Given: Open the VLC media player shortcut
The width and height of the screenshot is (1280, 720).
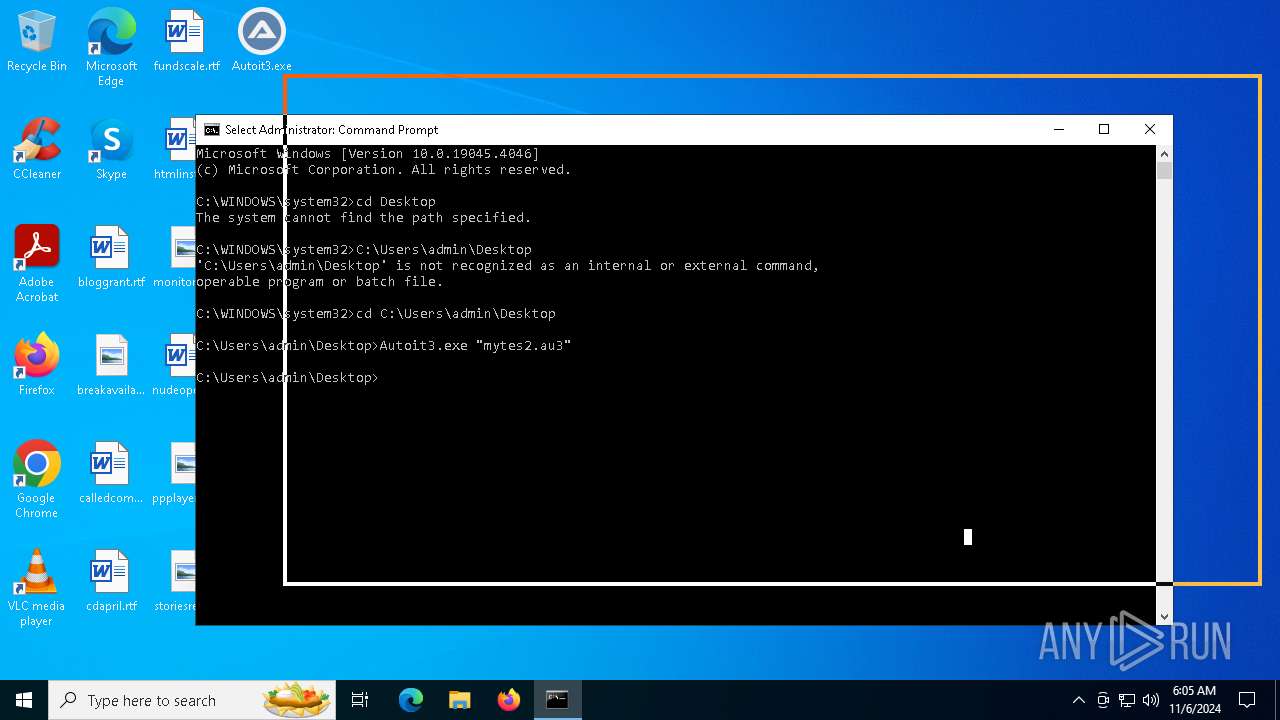Looking at the screenshot, I should click(x=37, y=588).
